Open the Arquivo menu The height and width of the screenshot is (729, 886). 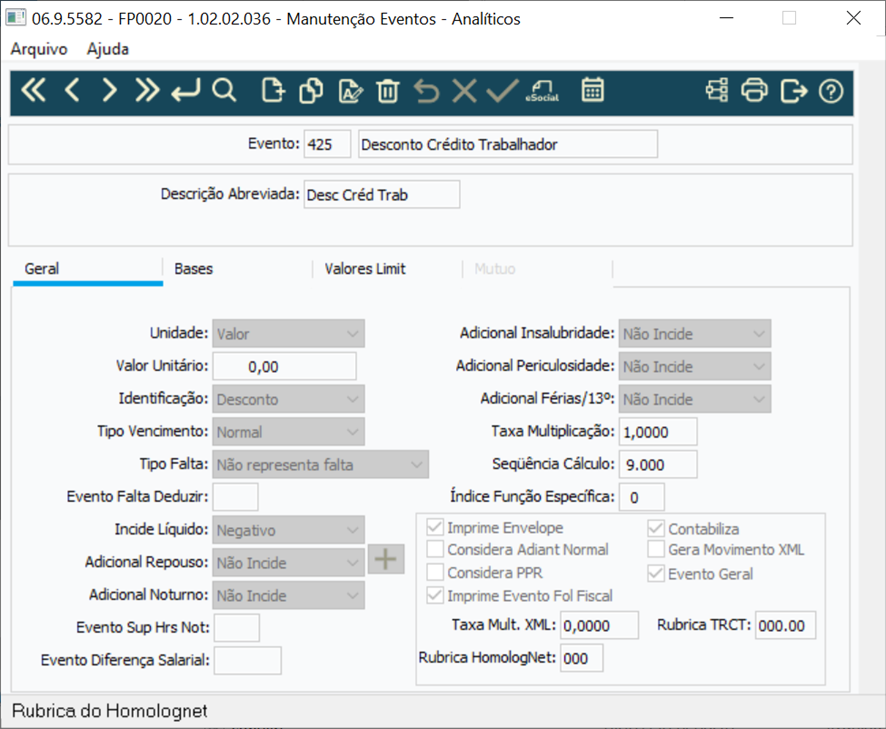pyautogui.click(x=38, y=49)
